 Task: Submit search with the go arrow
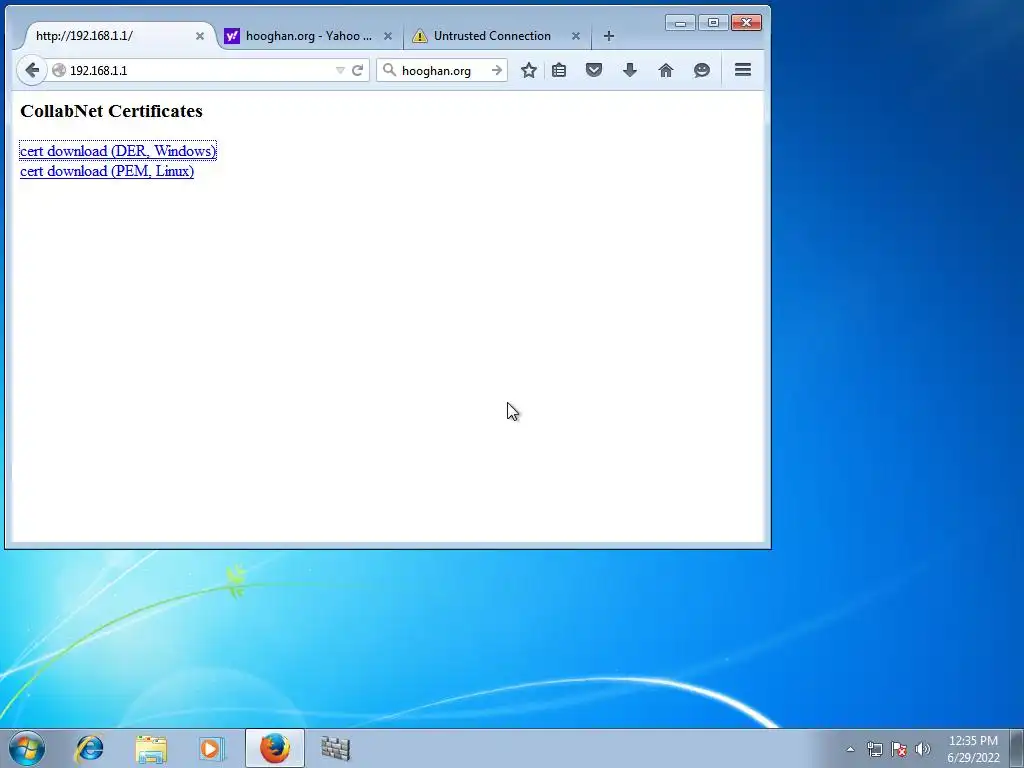click(497, 70)
